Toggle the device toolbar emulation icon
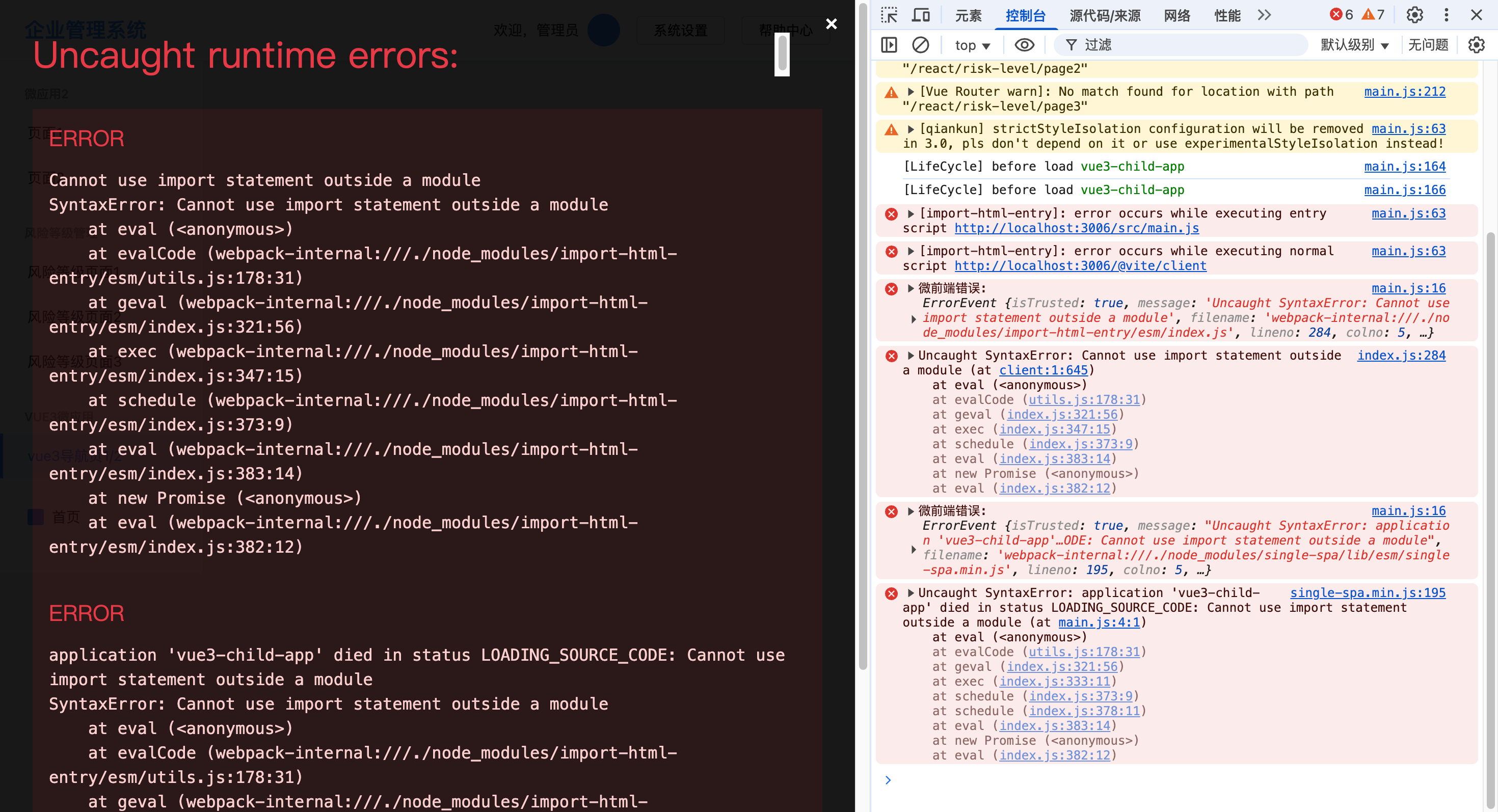Viewport: 1498px width, 812px height. [x=921, y=15]
